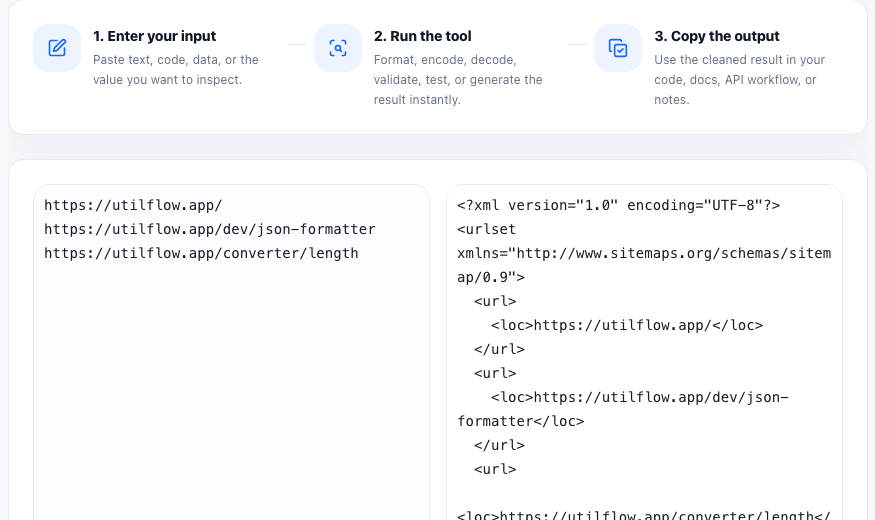Click <loc>https://utilflow.app/</loc> in output
This screenshot has height=520, width=875.
tap(627, 325)
